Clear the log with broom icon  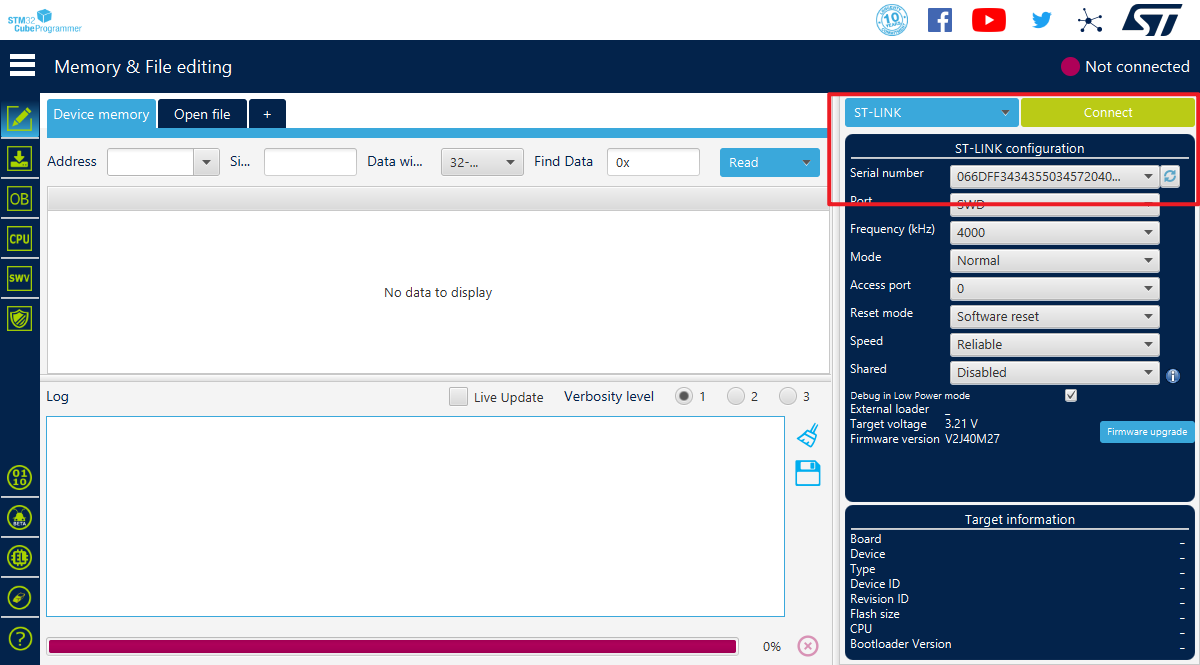click(808, 435)
